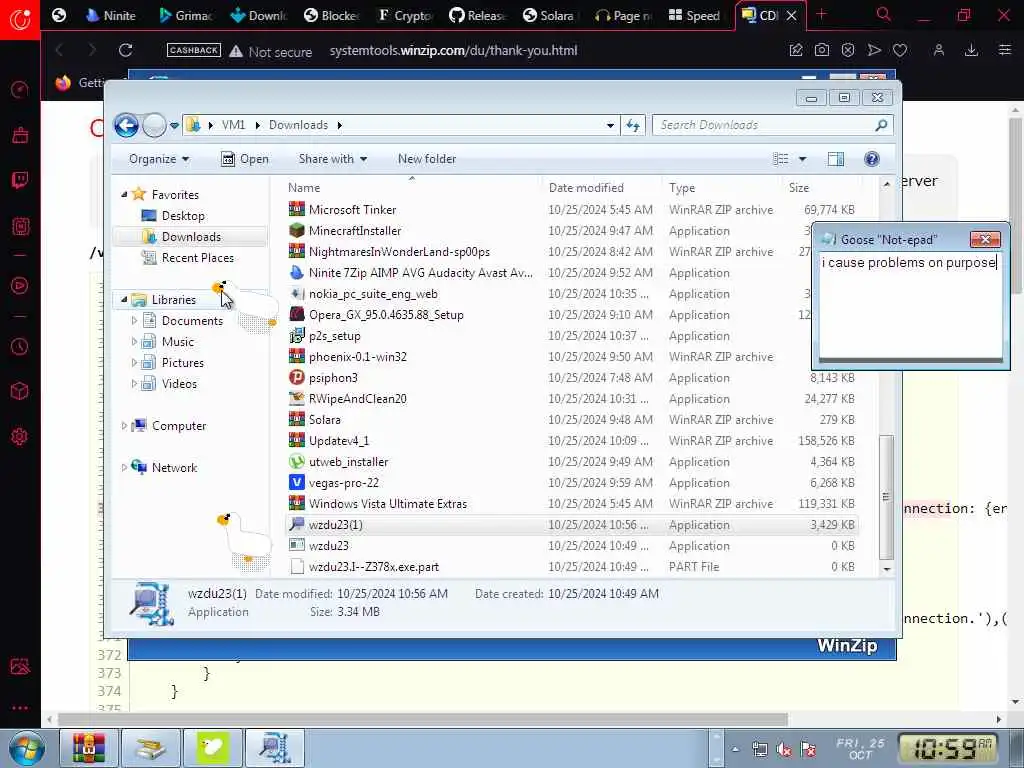Open History clock icon in Opera sidebar
This screenshot has height=768, width=1024.
(x=20, y=346)
